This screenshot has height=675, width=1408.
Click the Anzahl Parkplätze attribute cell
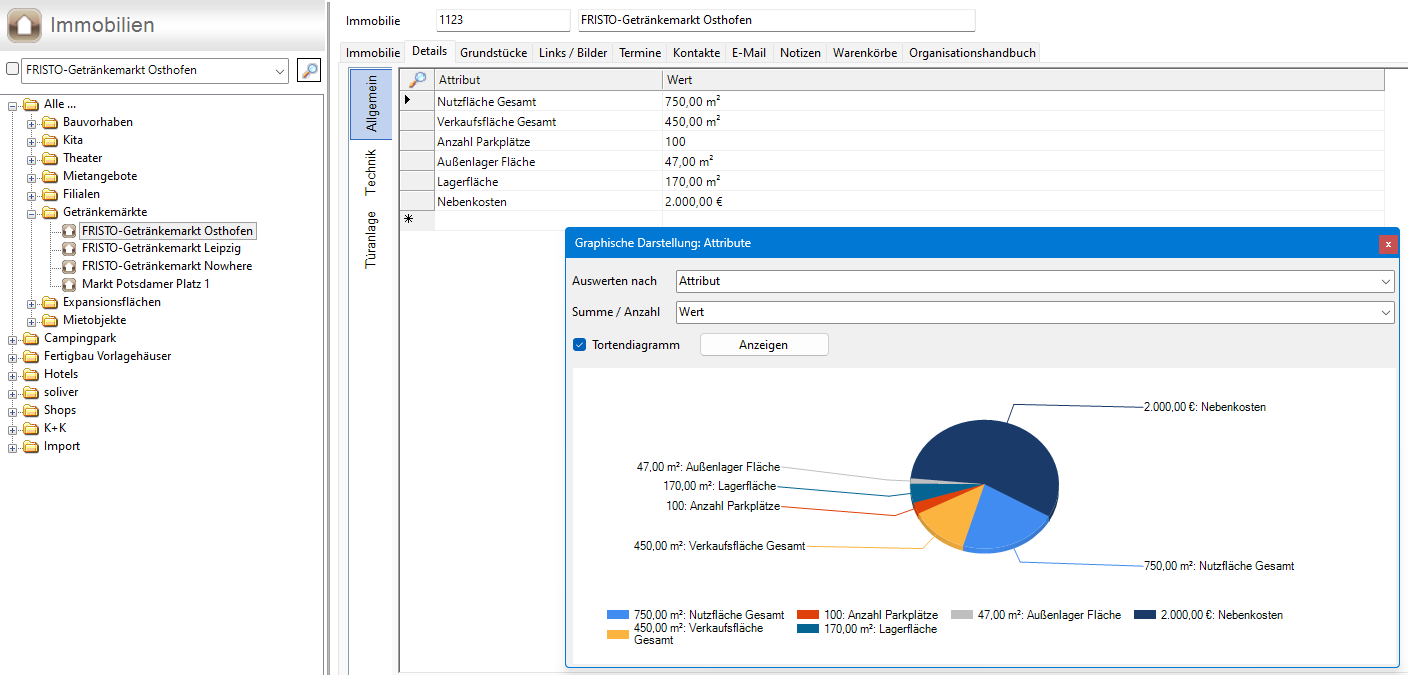pos(548,142)
